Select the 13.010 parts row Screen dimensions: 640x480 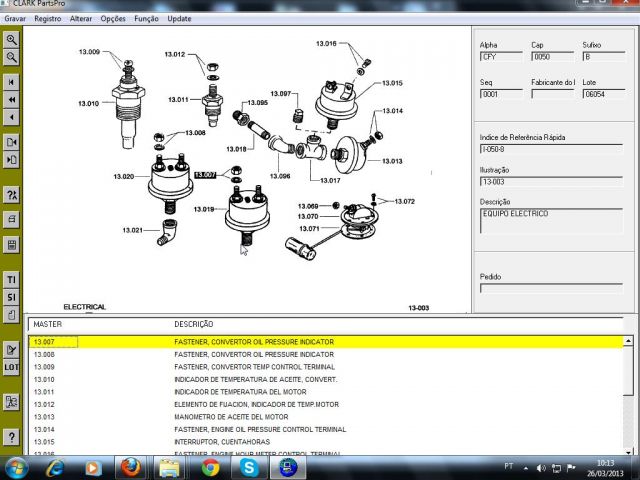click(325, 380)
